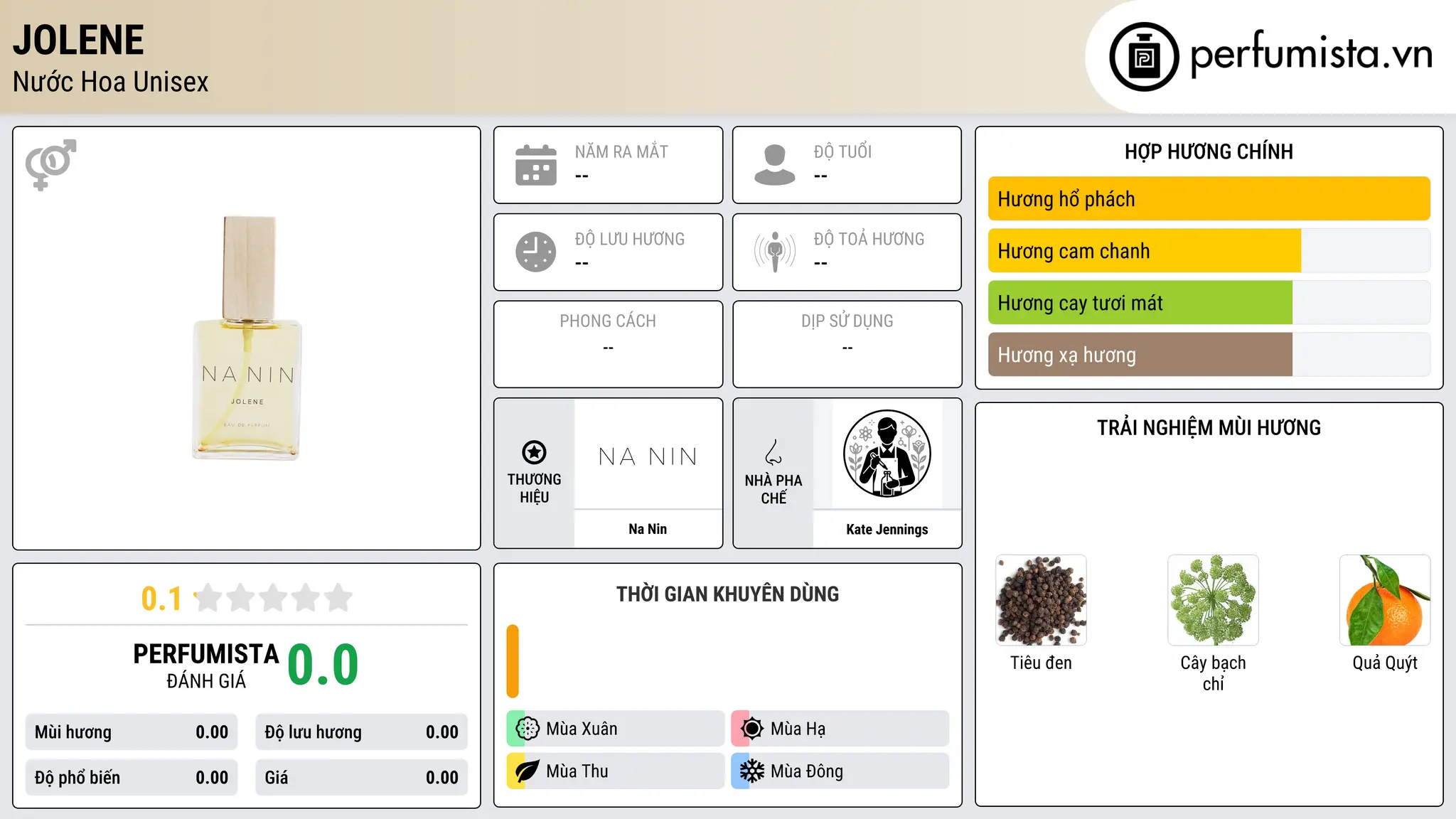
Task: Click the Thương Hiệu label
Action: (x=534, y=488)
